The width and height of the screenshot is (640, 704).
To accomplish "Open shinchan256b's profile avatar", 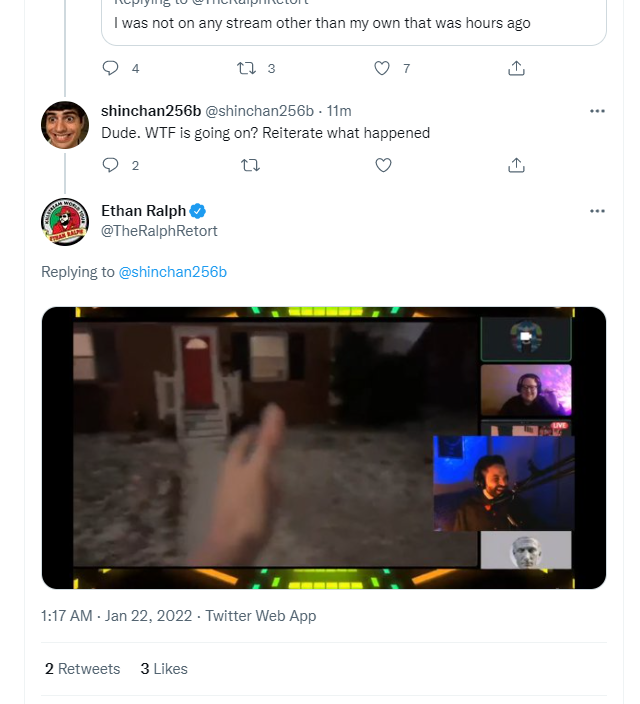I will (65, 125).
